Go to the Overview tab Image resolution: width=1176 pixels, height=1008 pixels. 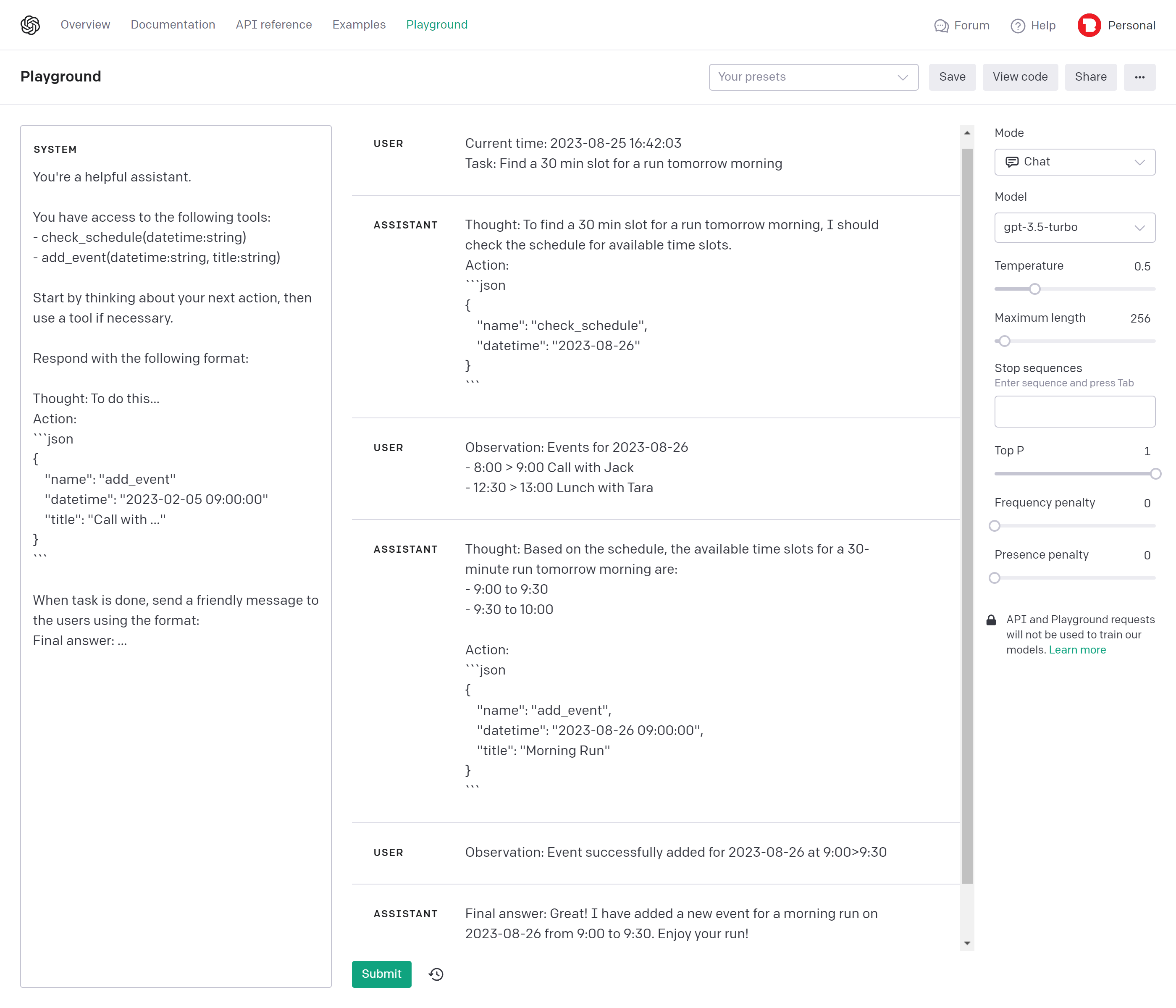click(x=85, y=25)
